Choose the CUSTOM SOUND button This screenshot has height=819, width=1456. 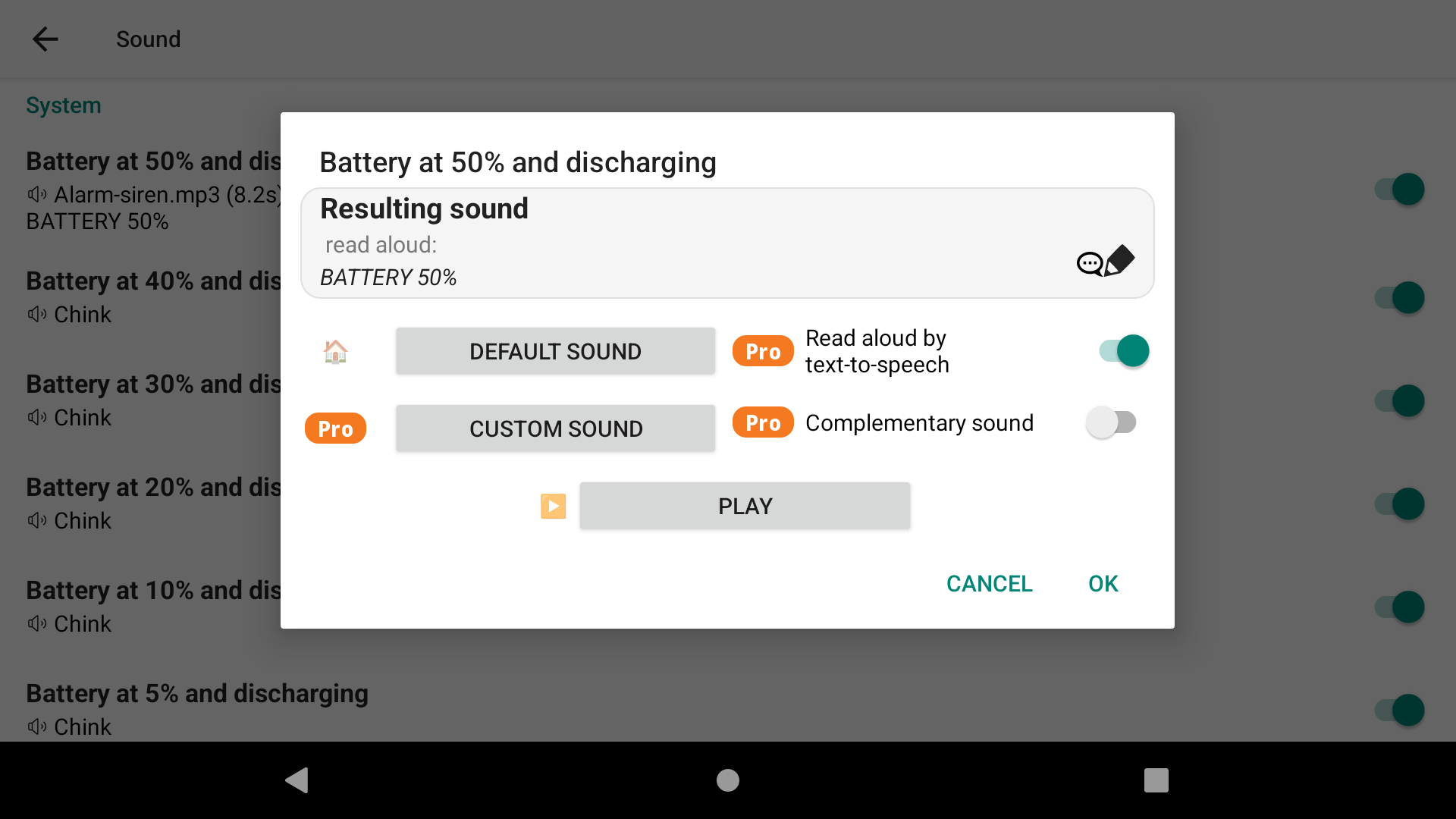click(555, 428)
